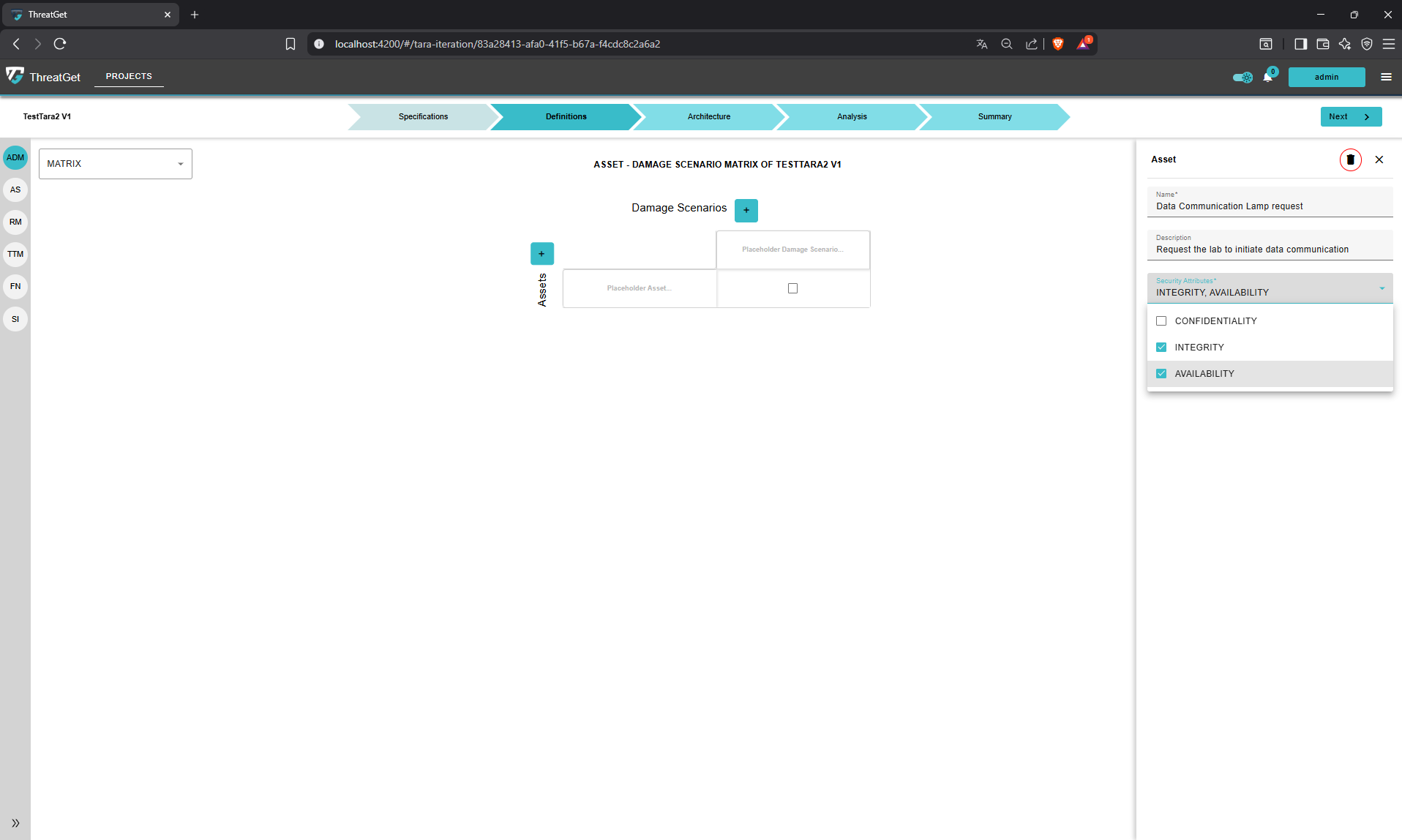
Task: Collapse the Security Attributes dropdown
Action: pos(1382,288)
